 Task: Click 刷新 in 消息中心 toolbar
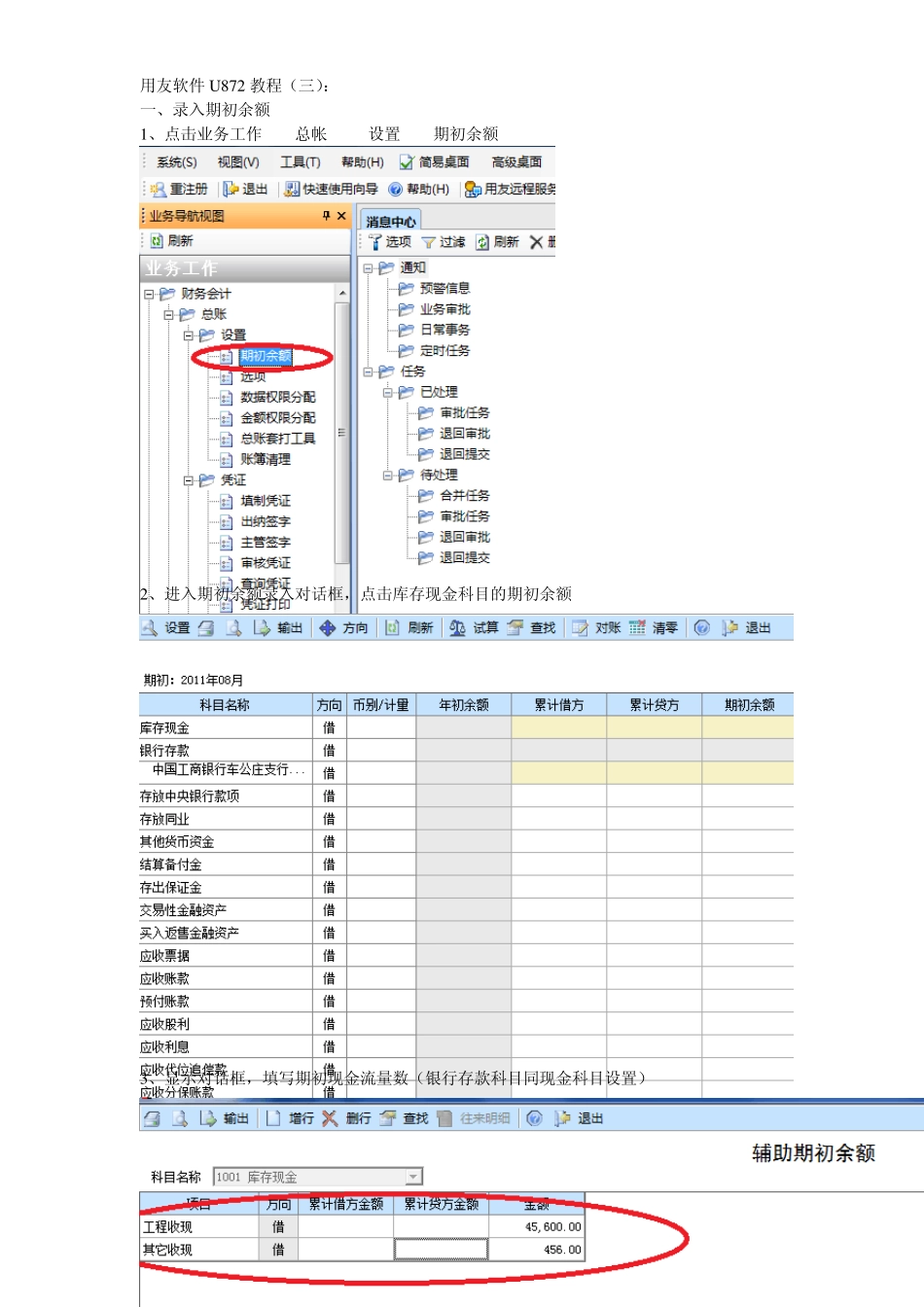click(x=497, y=242)
